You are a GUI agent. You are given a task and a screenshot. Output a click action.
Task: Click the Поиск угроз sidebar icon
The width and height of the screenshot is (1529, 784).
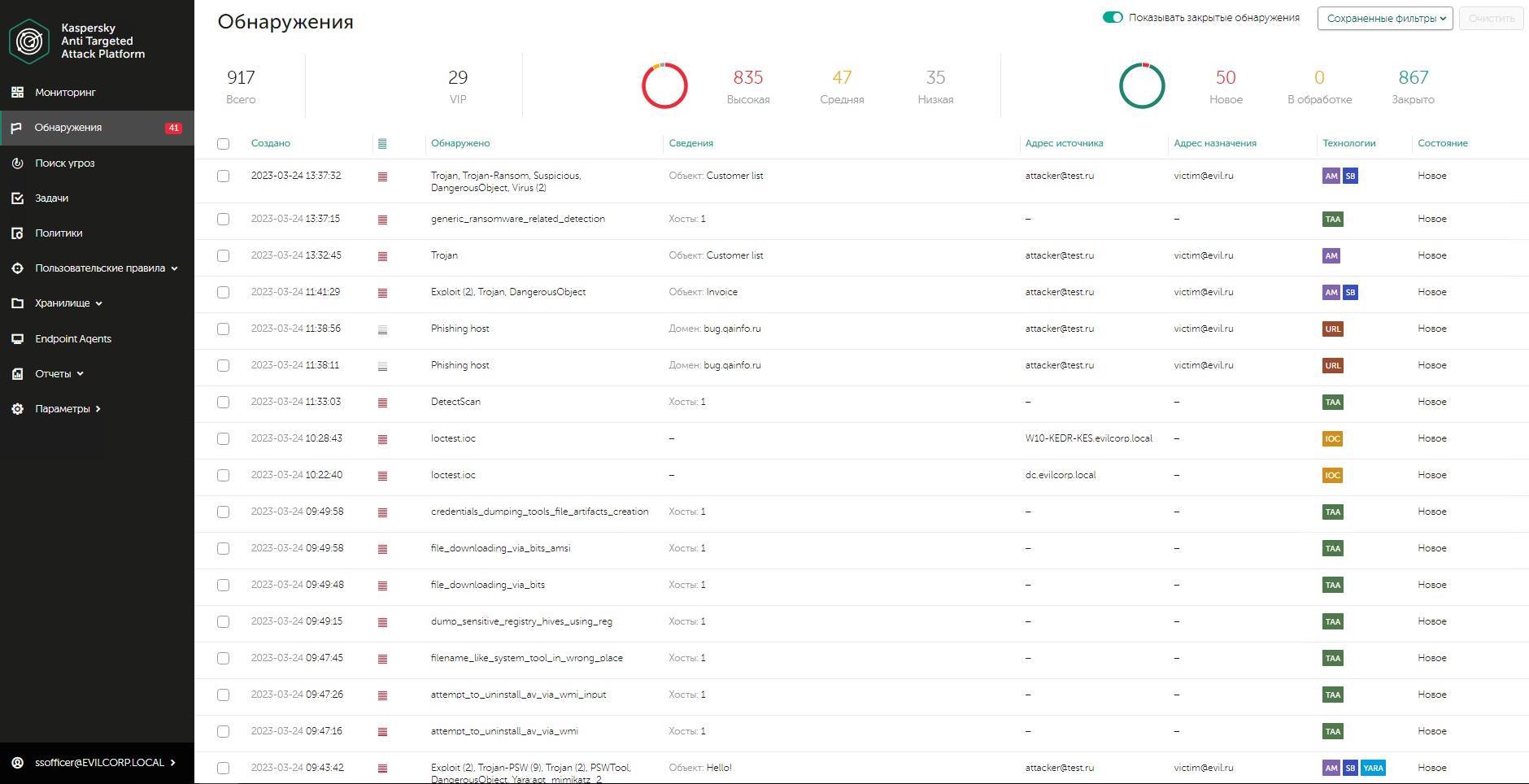pos(17,163)
